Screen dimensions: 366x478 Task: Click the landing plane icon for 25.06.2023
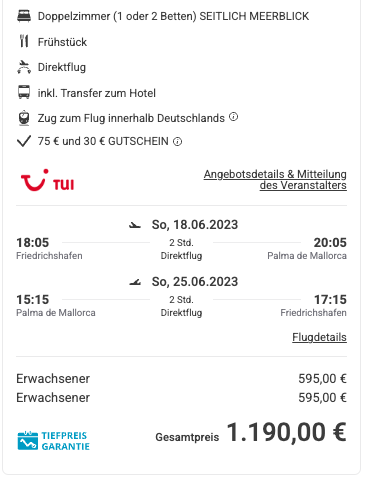click(x=135, y=283)
